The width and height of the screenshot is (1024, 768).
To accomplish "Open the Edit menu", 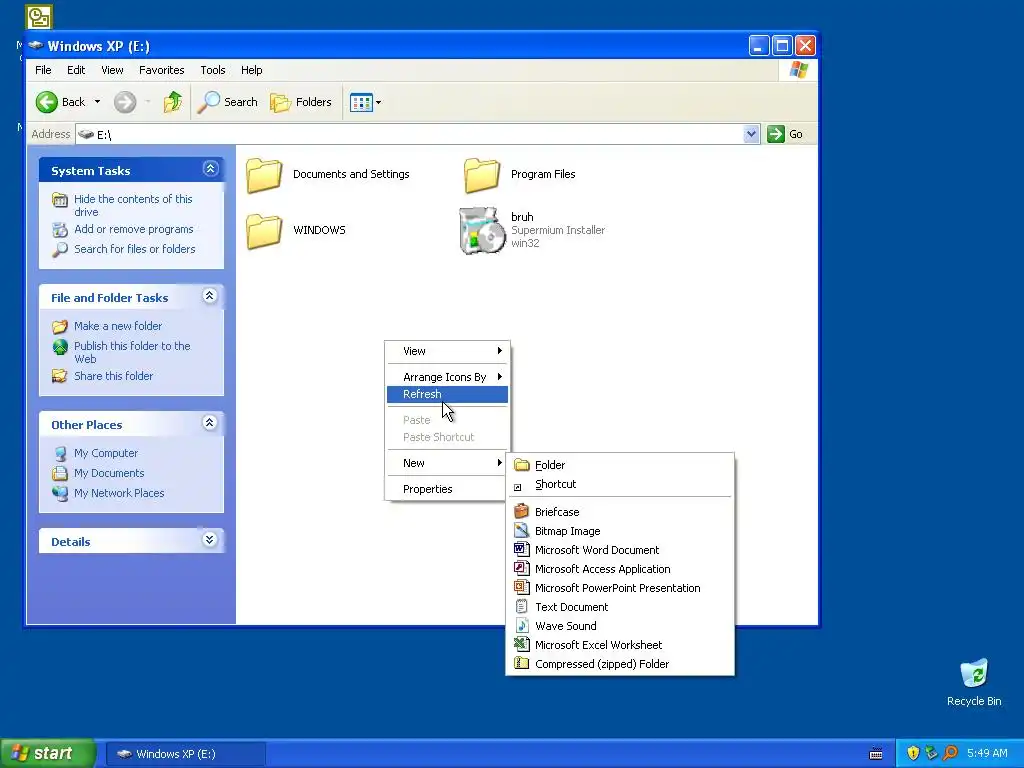I will coord(76,70).
